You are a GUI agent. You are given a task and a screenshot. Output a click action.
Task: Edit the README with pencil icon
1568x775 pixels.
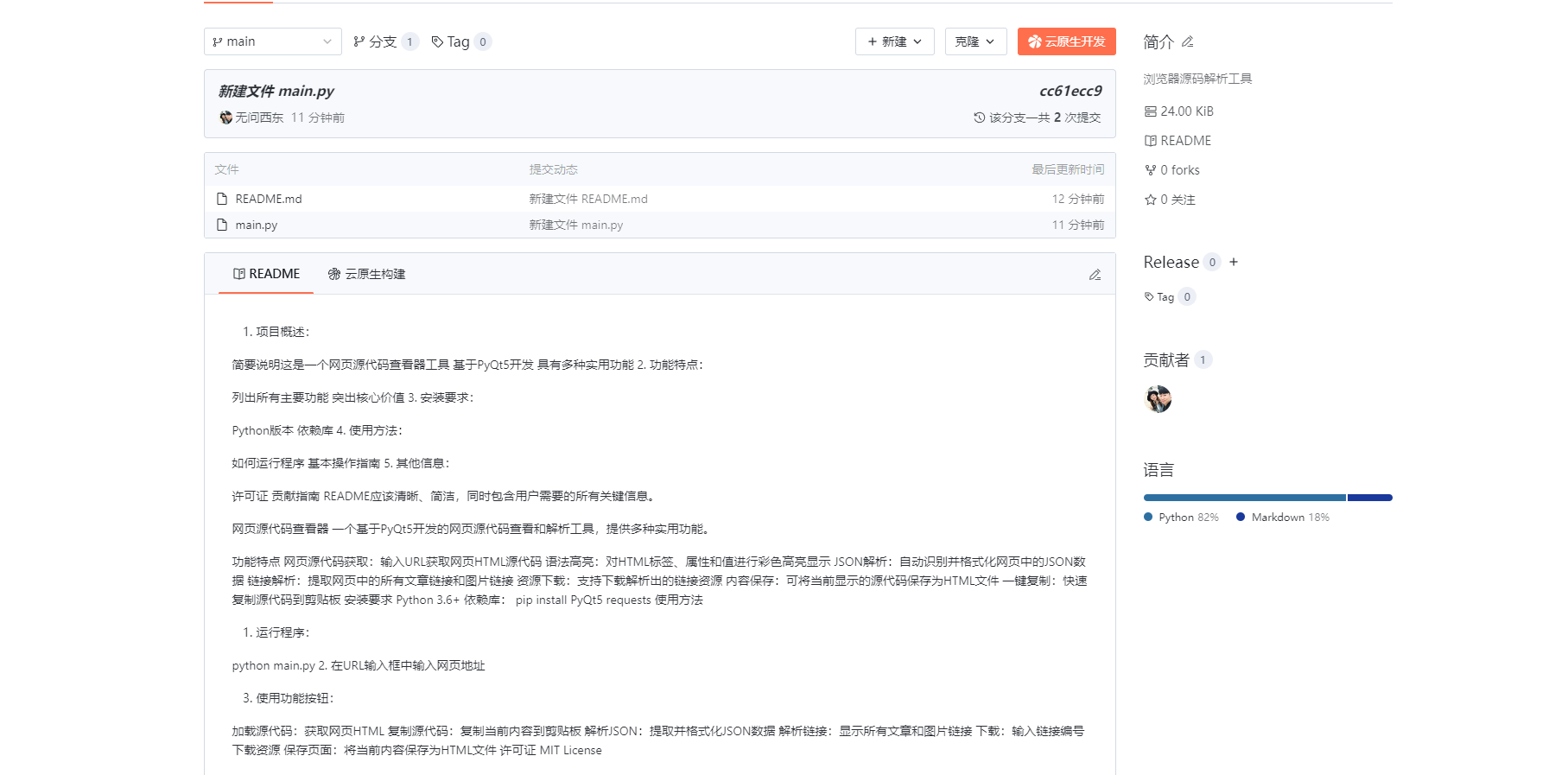click(x=1095, y=275)
